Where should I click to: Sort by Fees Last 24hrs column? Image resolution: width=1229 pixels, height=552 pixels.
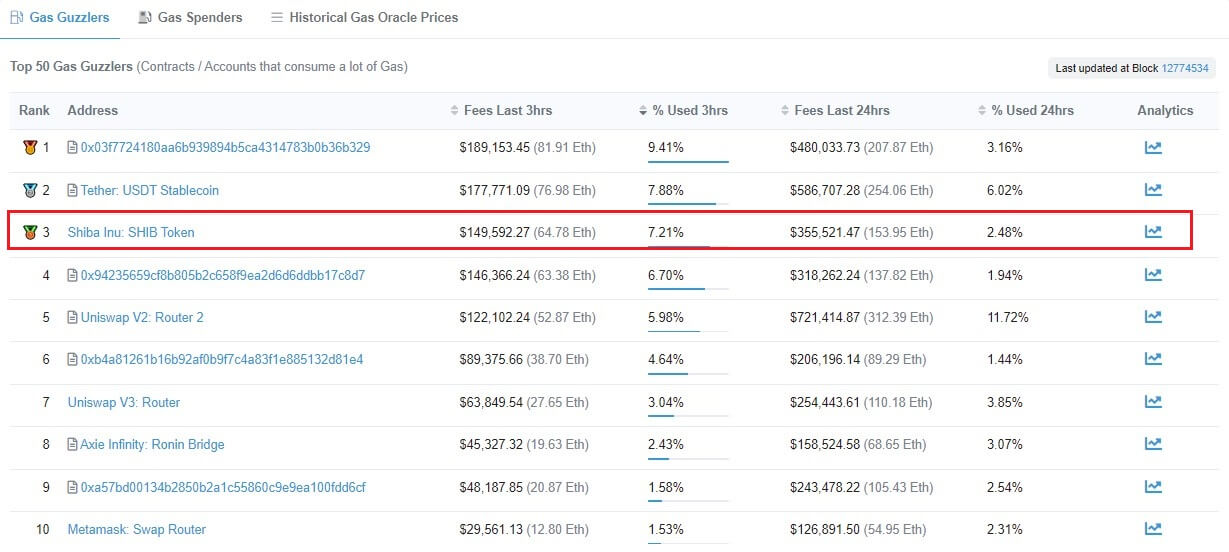(x=836, y=110)
